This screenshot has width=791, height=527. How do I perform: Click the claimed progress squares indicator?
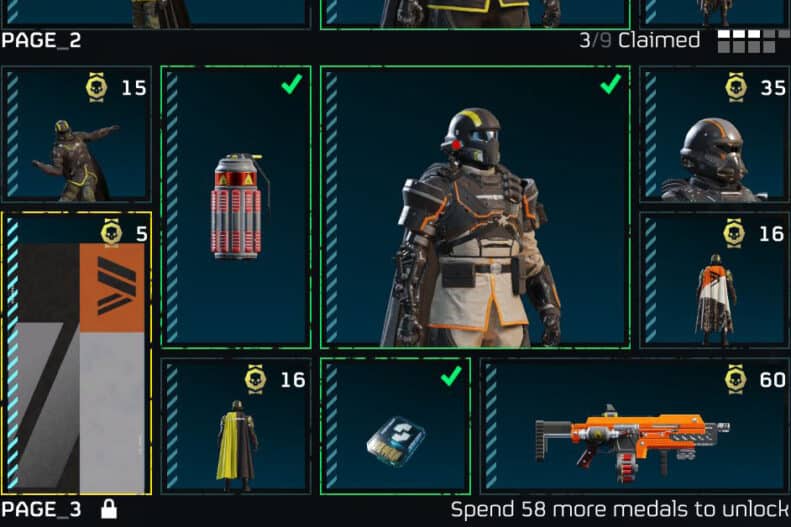(x=753, y=41)
